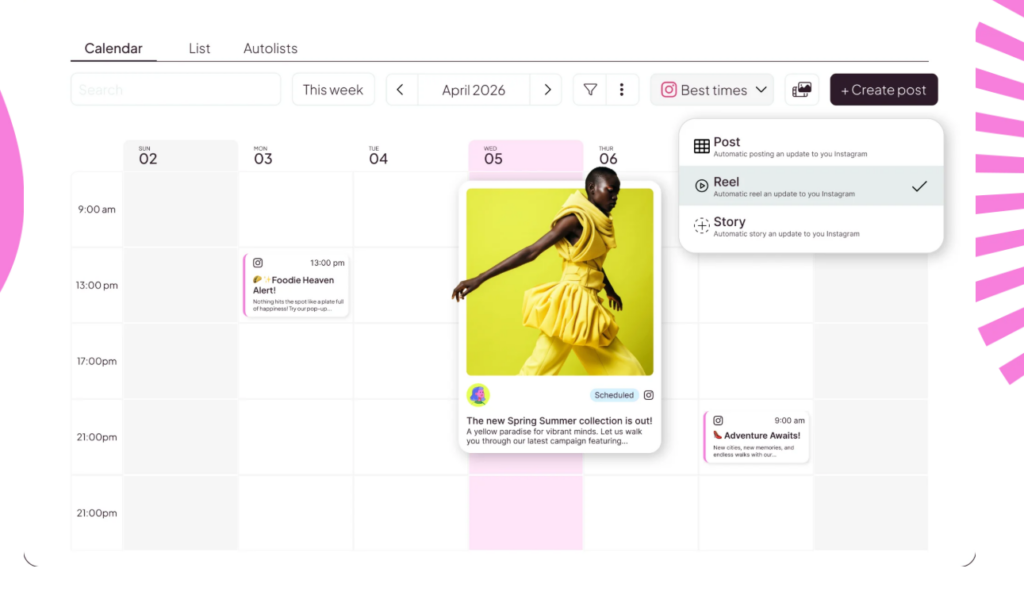Screen dimensions: 1024x603
Task: Expand the Best times dropdown
Action: (x=712, y=90)
